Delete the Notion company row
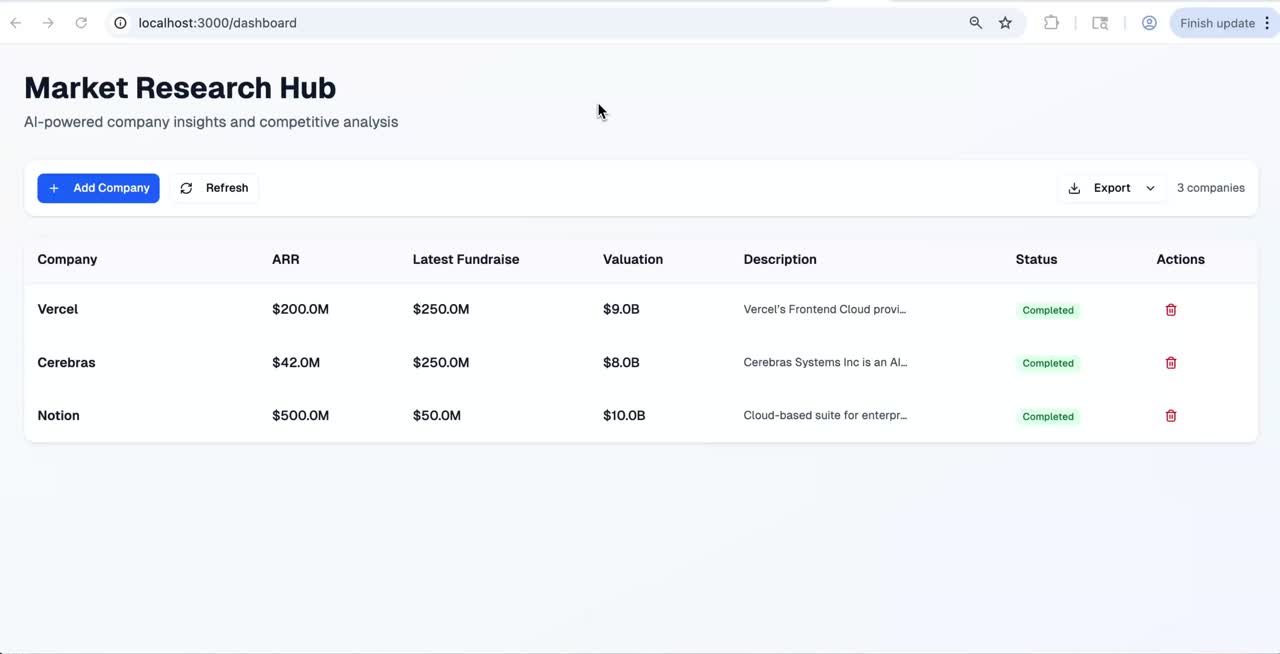 (1171, 416)
